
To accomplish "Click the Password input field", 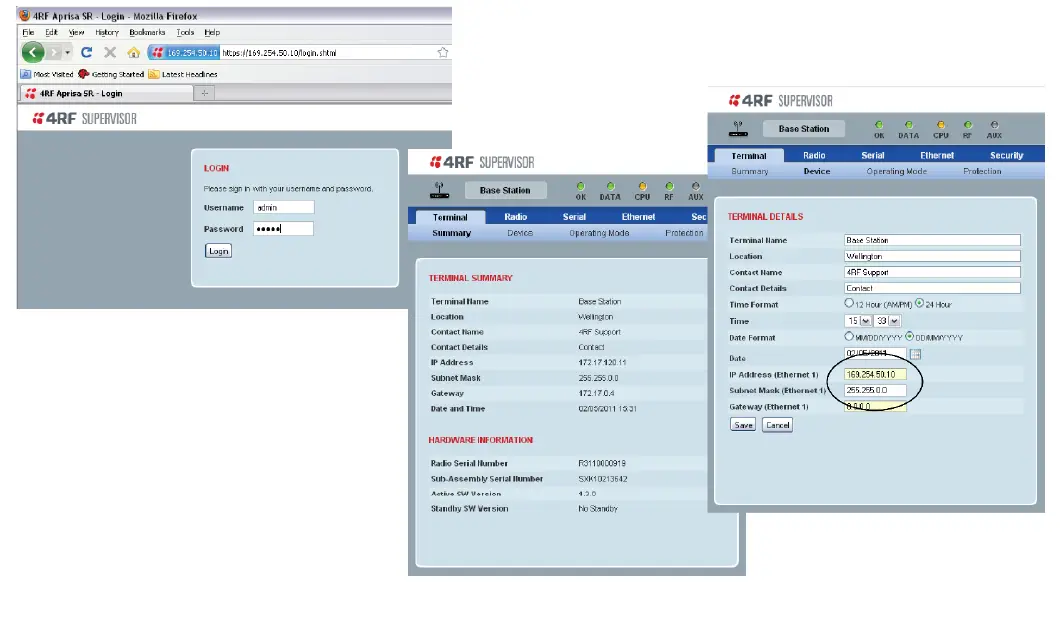I will tap(284, 228).
